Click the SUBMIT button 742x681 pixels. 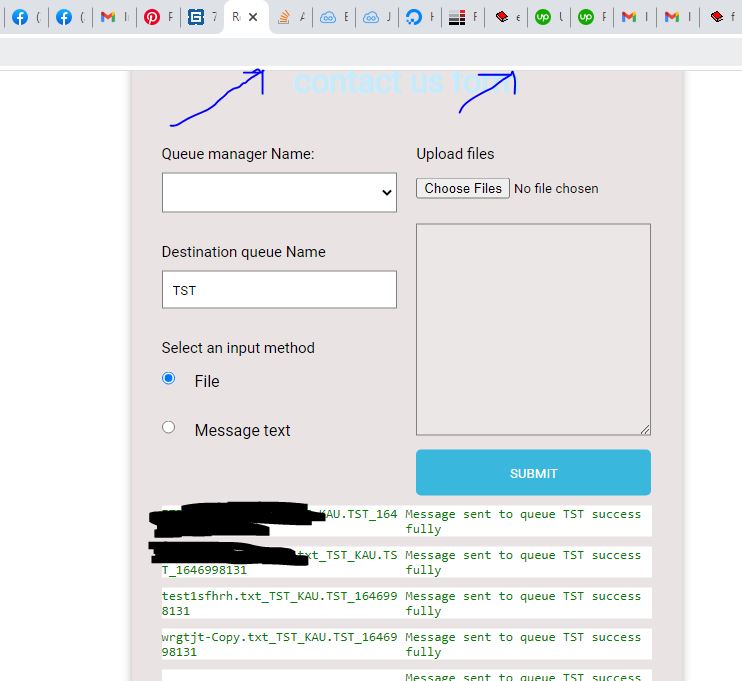click(533, 473)
